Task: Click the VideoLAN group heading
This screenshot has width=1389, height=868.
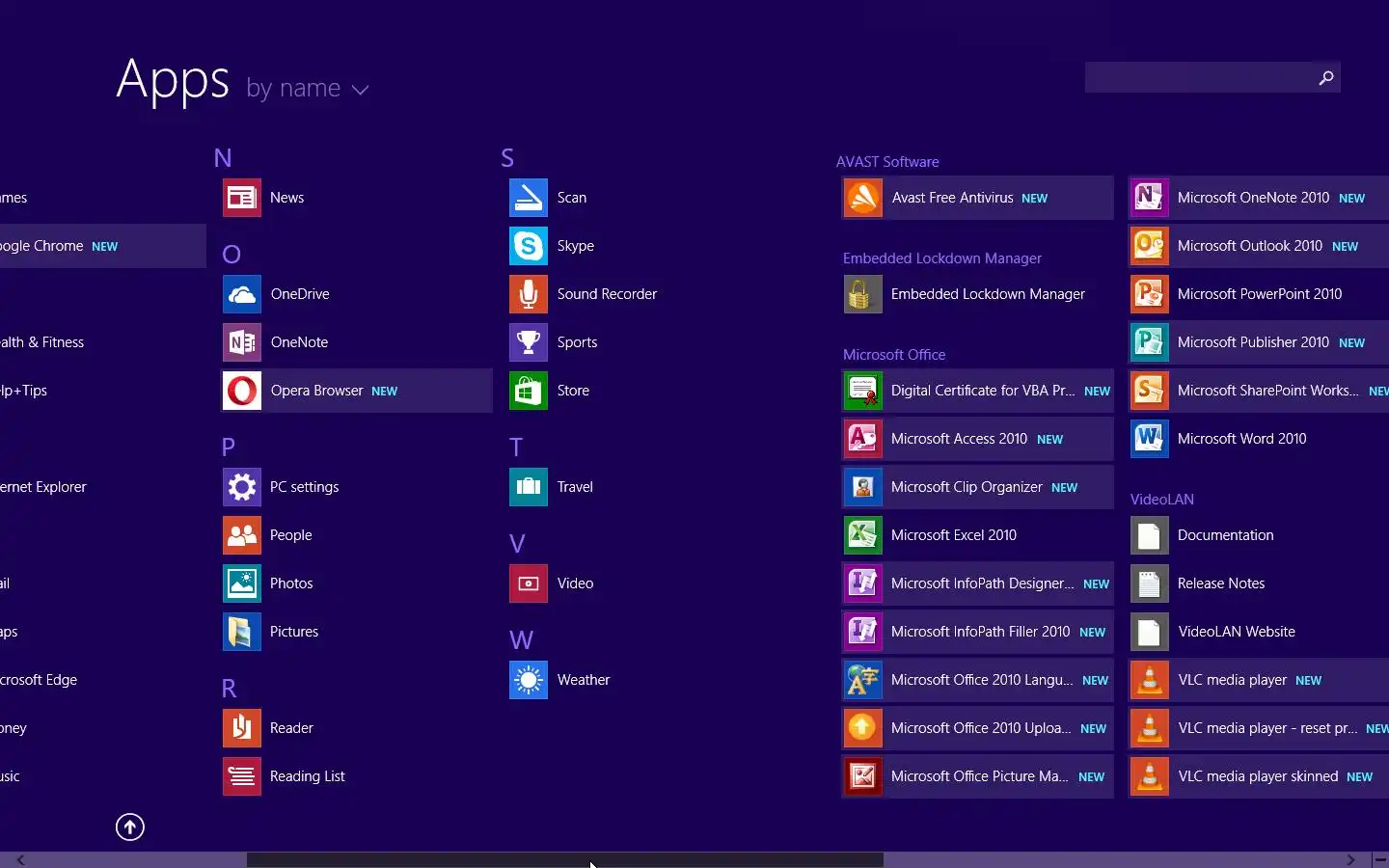Action: (1162, 500)
